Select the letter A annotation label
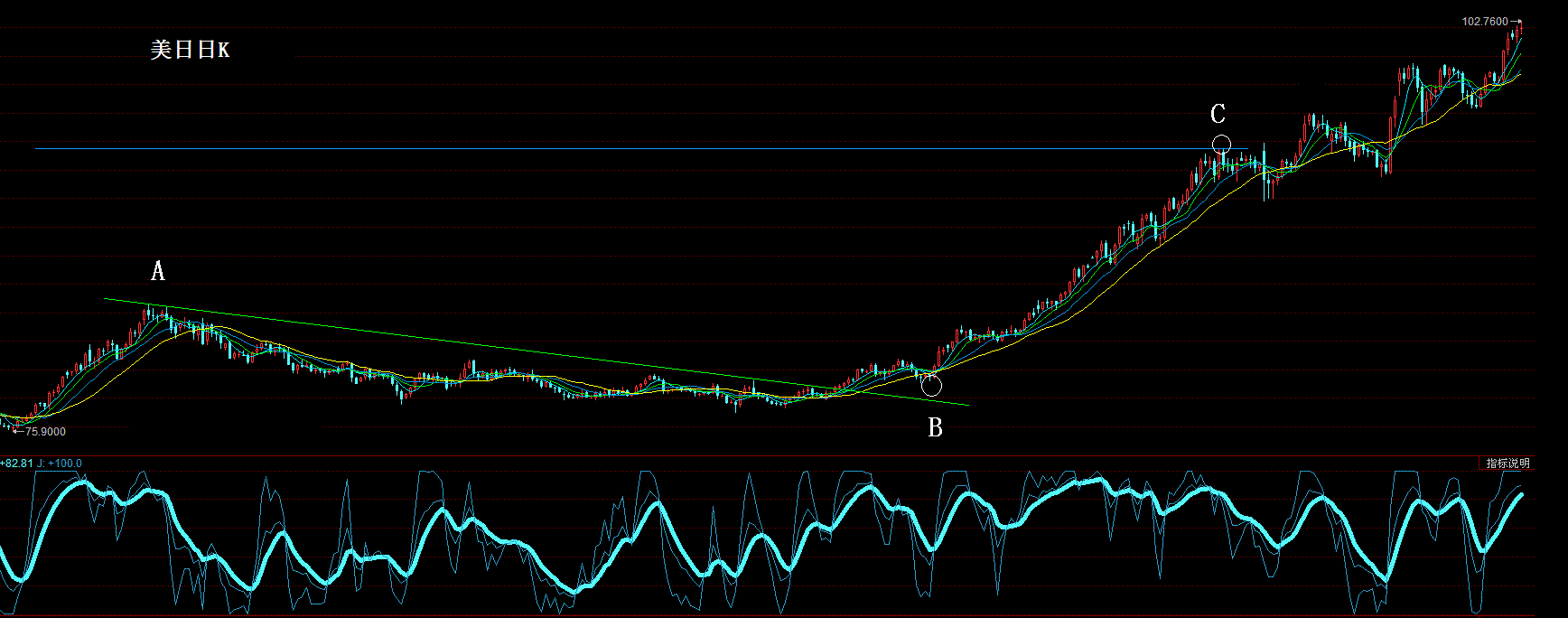Screen dimensions: 1568x618 (x=158, y=271)
